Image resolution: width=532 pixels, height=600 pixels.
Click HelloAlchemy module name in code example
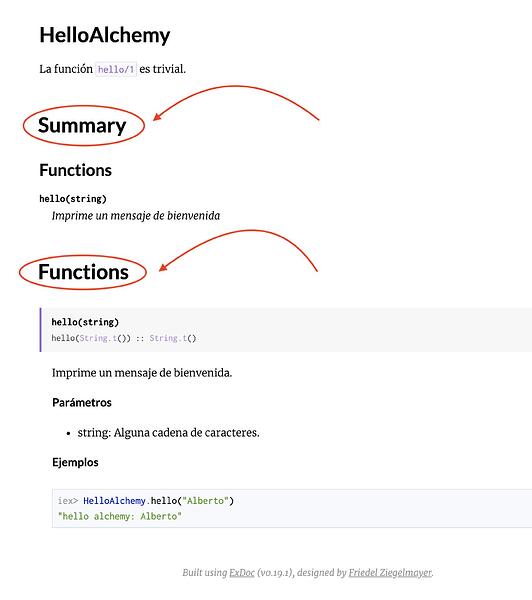click(114, 501)
